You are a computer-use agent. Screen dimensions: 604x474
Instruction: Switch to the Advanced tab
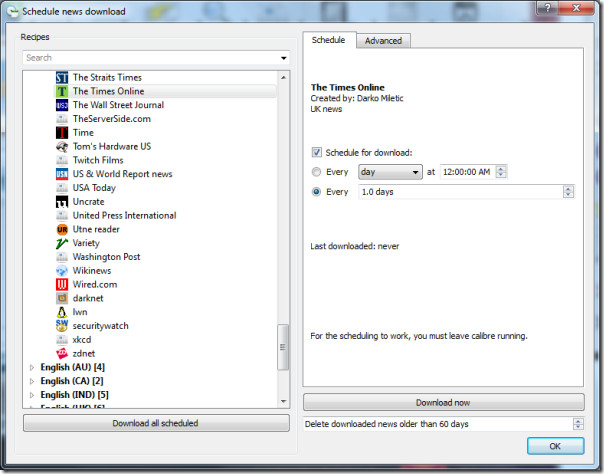[383, 41]
